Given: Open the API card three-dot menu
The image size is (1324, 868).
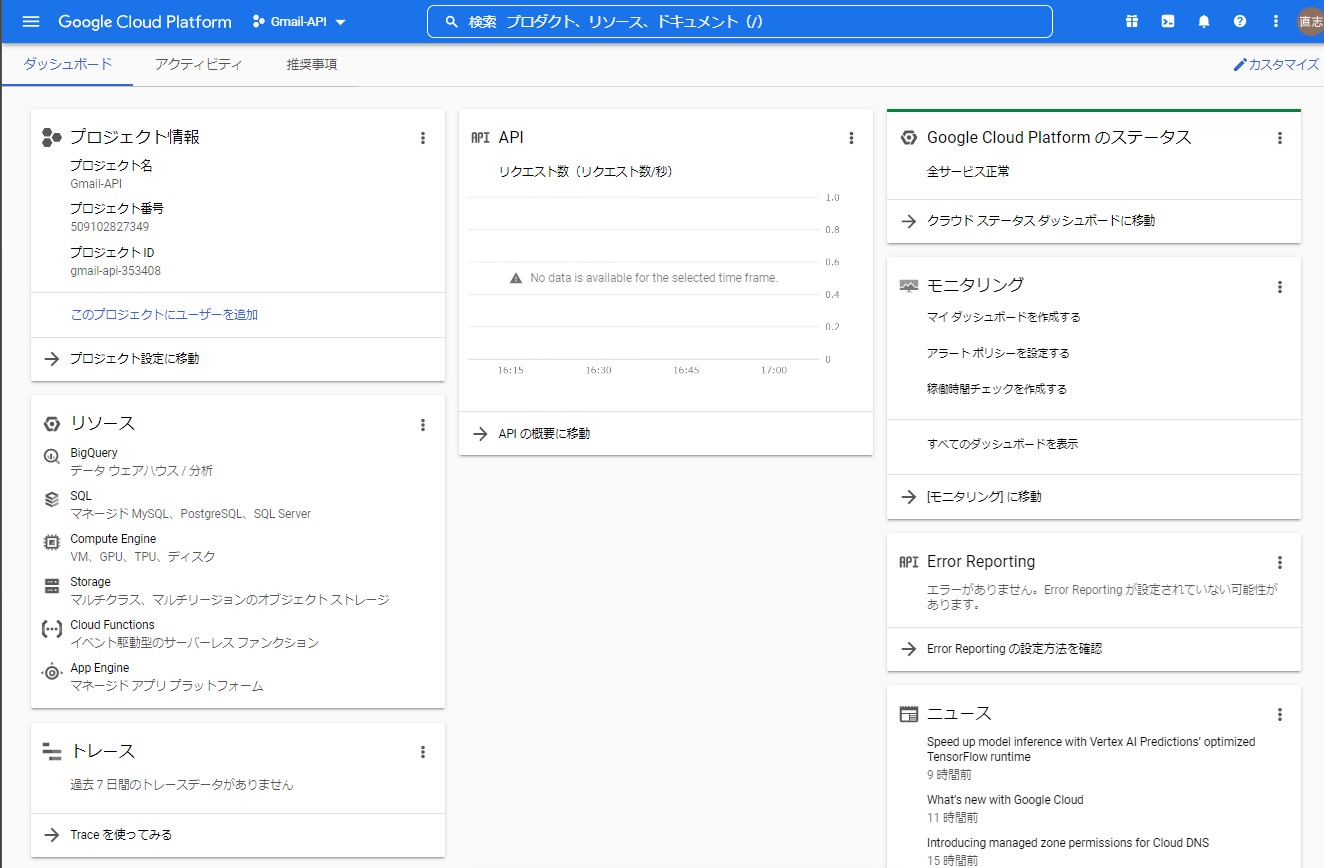Looking at the screenshot, I should pos(851,138).
